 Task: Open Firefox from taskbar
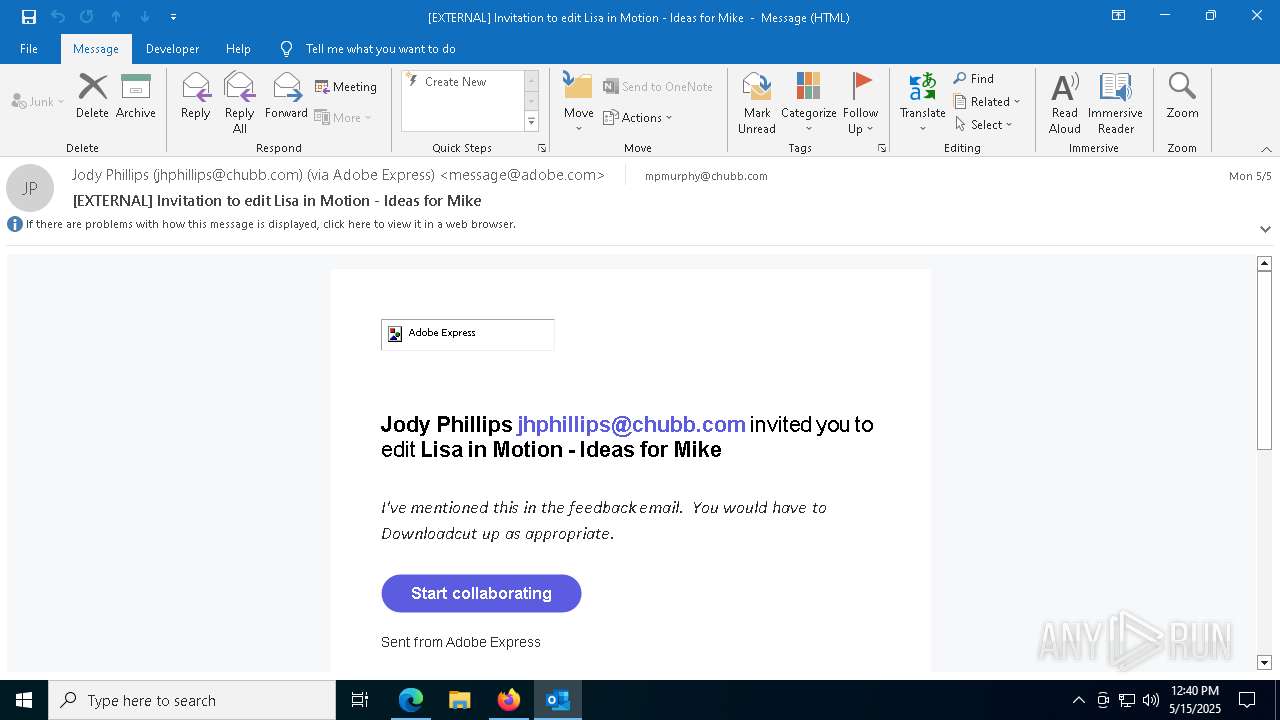click(x=509, y=700)
